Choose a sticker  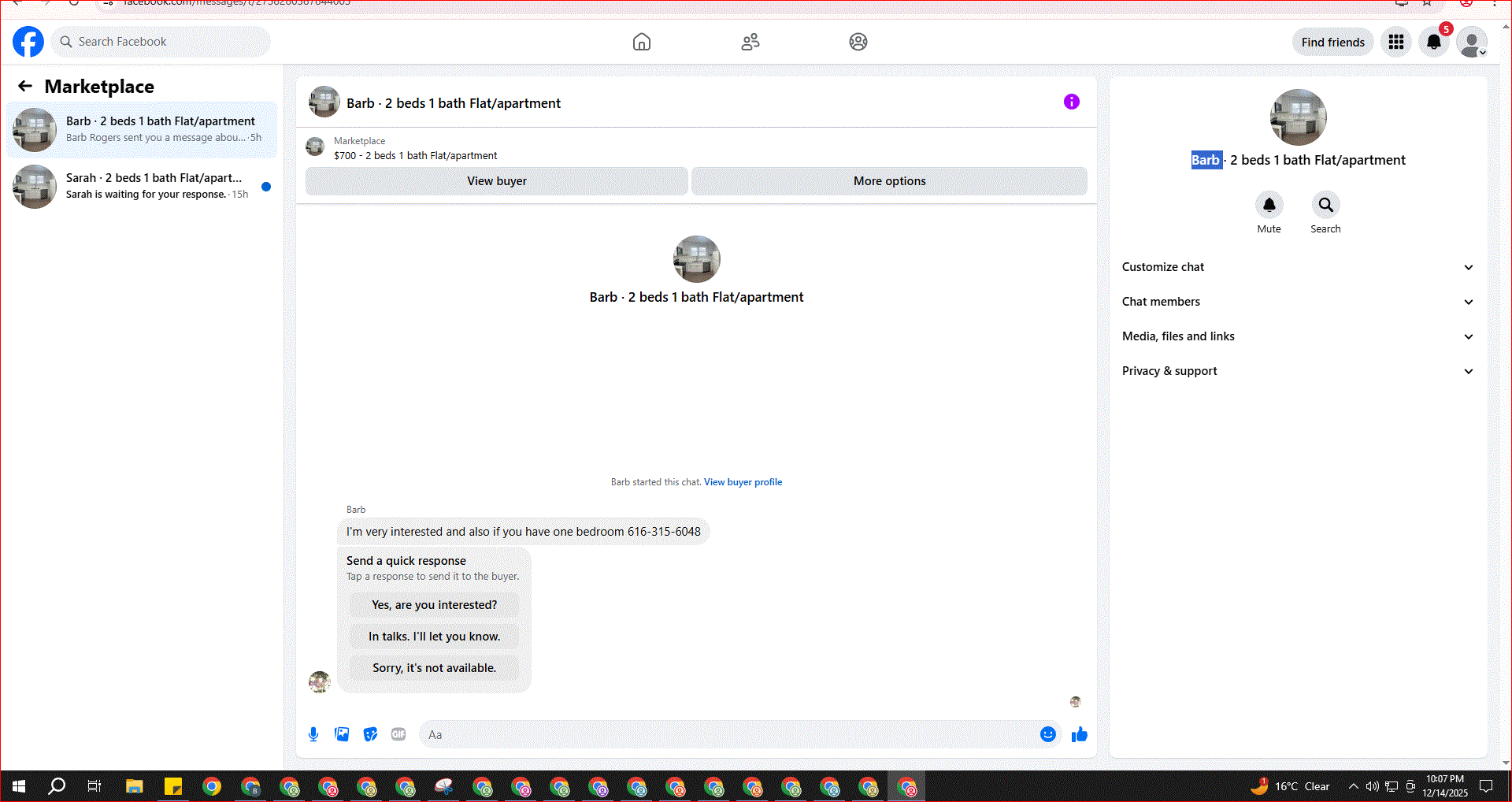[x=370, y=734]
